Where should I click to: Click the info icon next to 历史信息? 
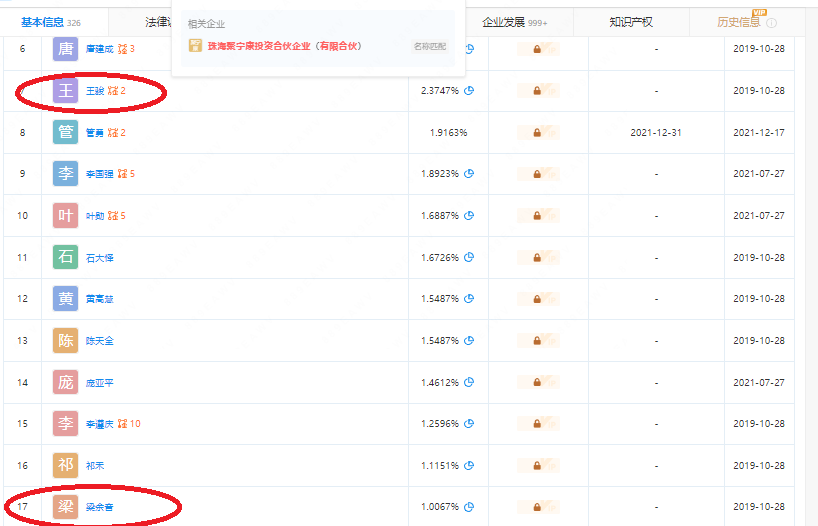[772, 22]
